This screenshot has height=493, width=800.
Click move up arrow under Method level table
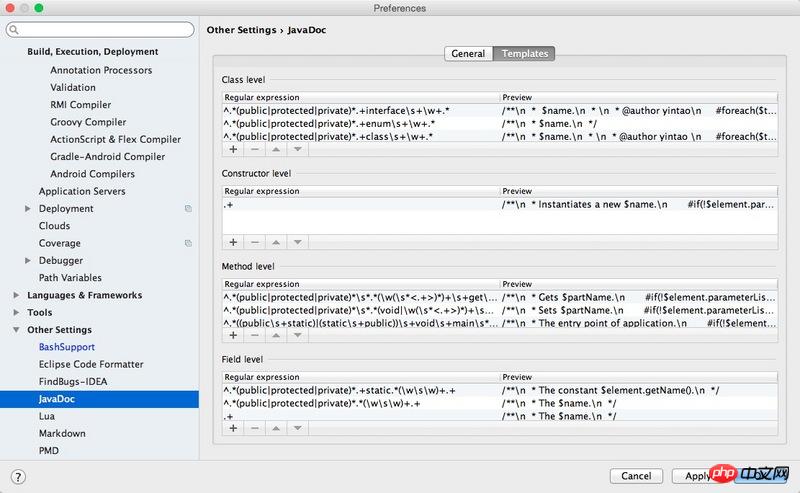tap(276, 335)
